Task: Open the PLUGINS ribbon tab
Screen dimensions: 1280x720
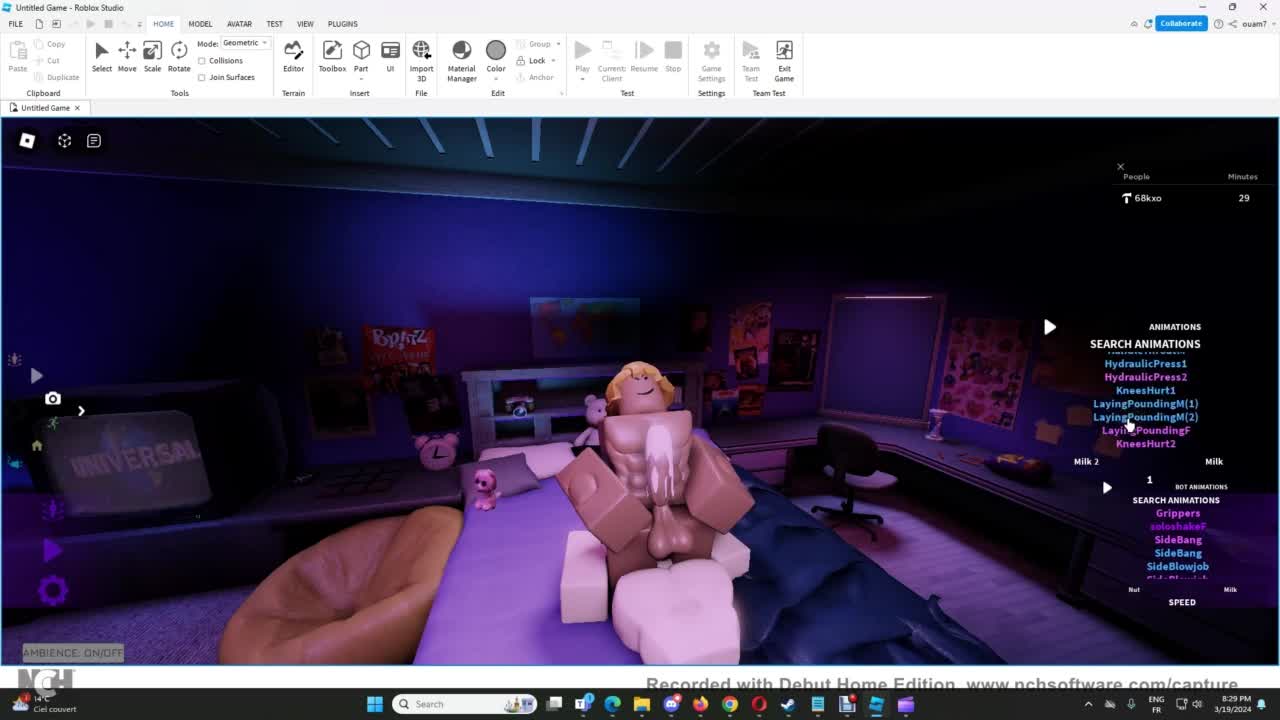Action: click(x=342, y=24)
